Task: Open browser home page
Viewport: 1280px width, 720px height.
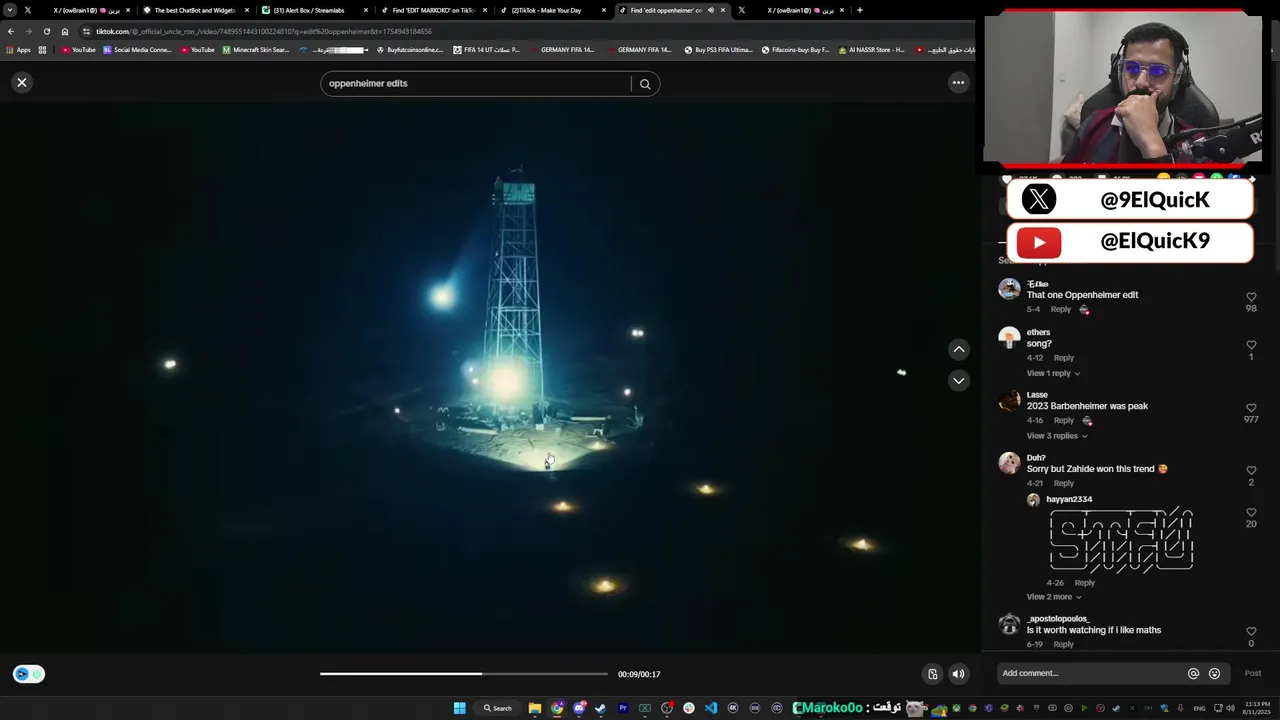Action: [x=65, y=31]
